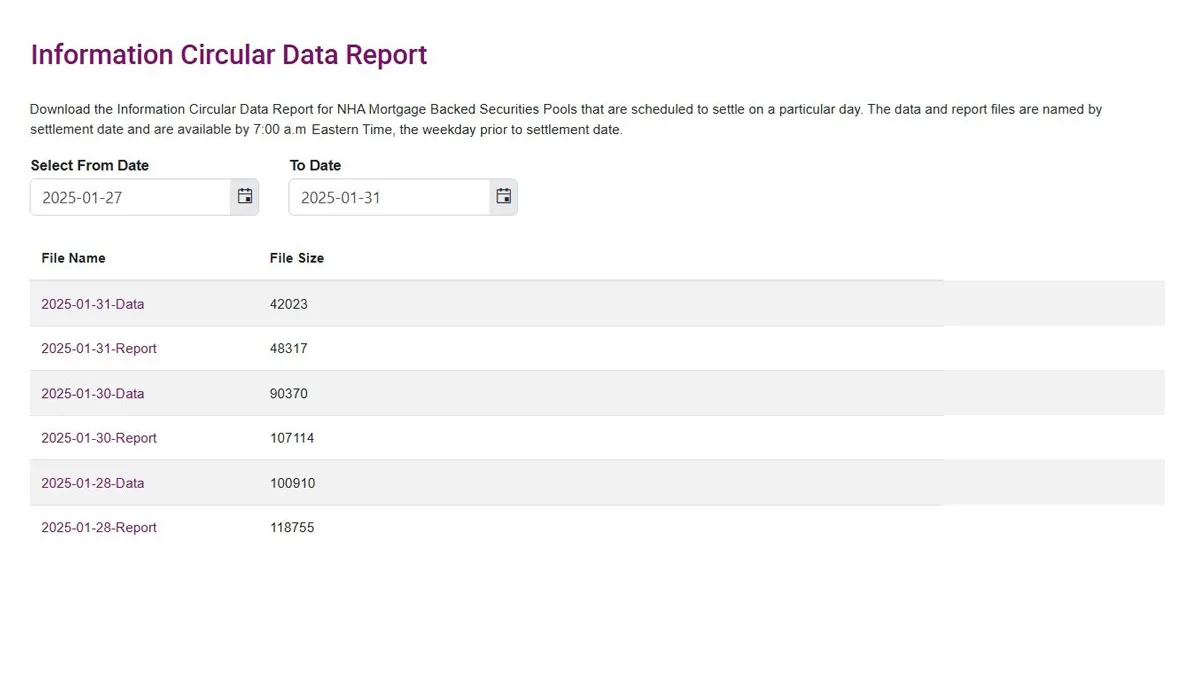The width and height of the screenshot is (1200, 676).
Task: Click the Select From Date input field
Action: pos(131,197)
